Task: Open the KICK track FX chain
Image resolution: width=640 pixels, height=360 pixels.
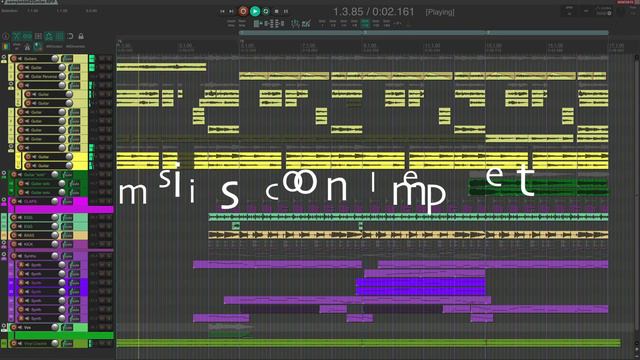Action: point(67,244)
